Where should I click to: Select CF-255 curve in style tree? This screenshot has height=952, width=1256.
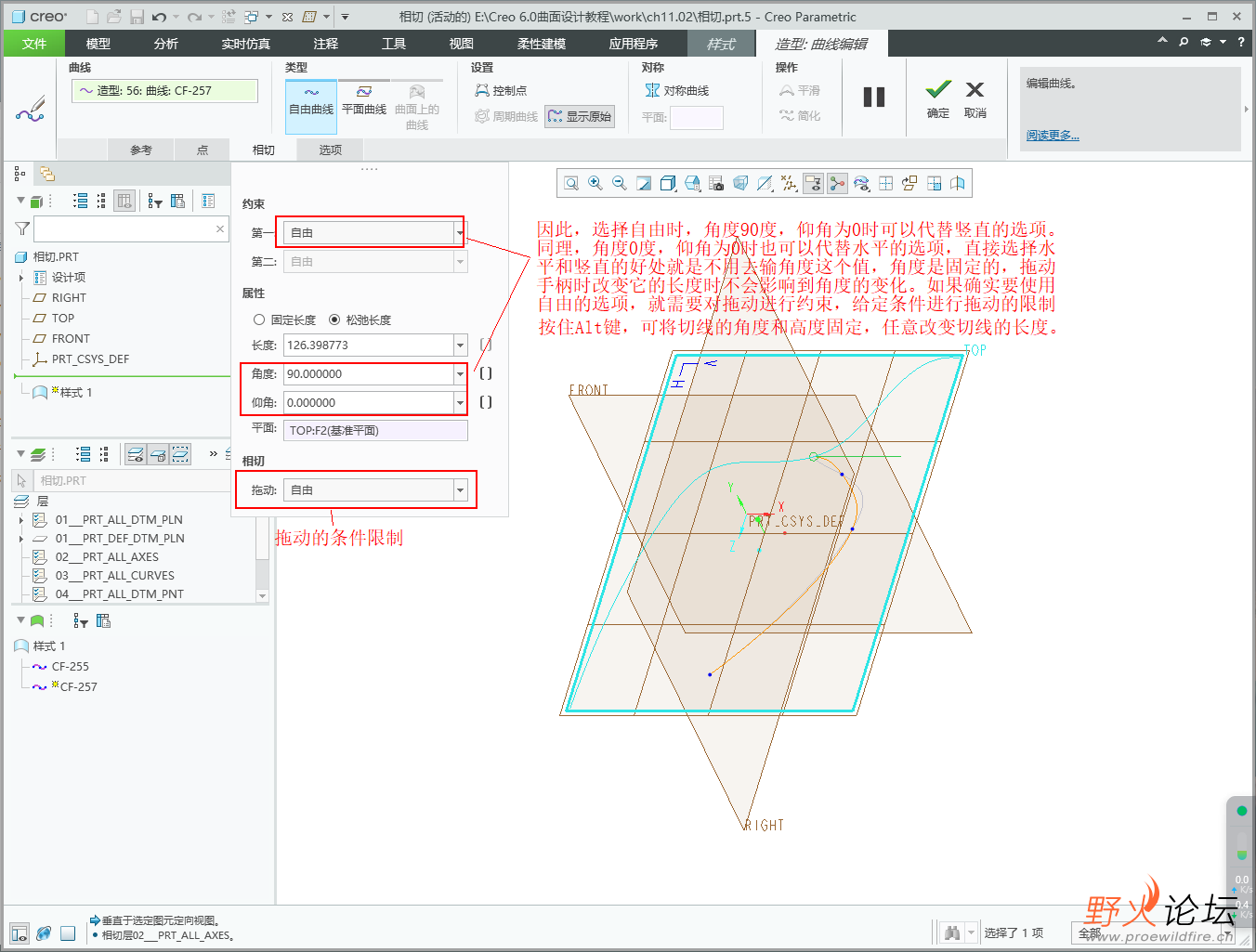pyautogui.click(x=71, y=667)
